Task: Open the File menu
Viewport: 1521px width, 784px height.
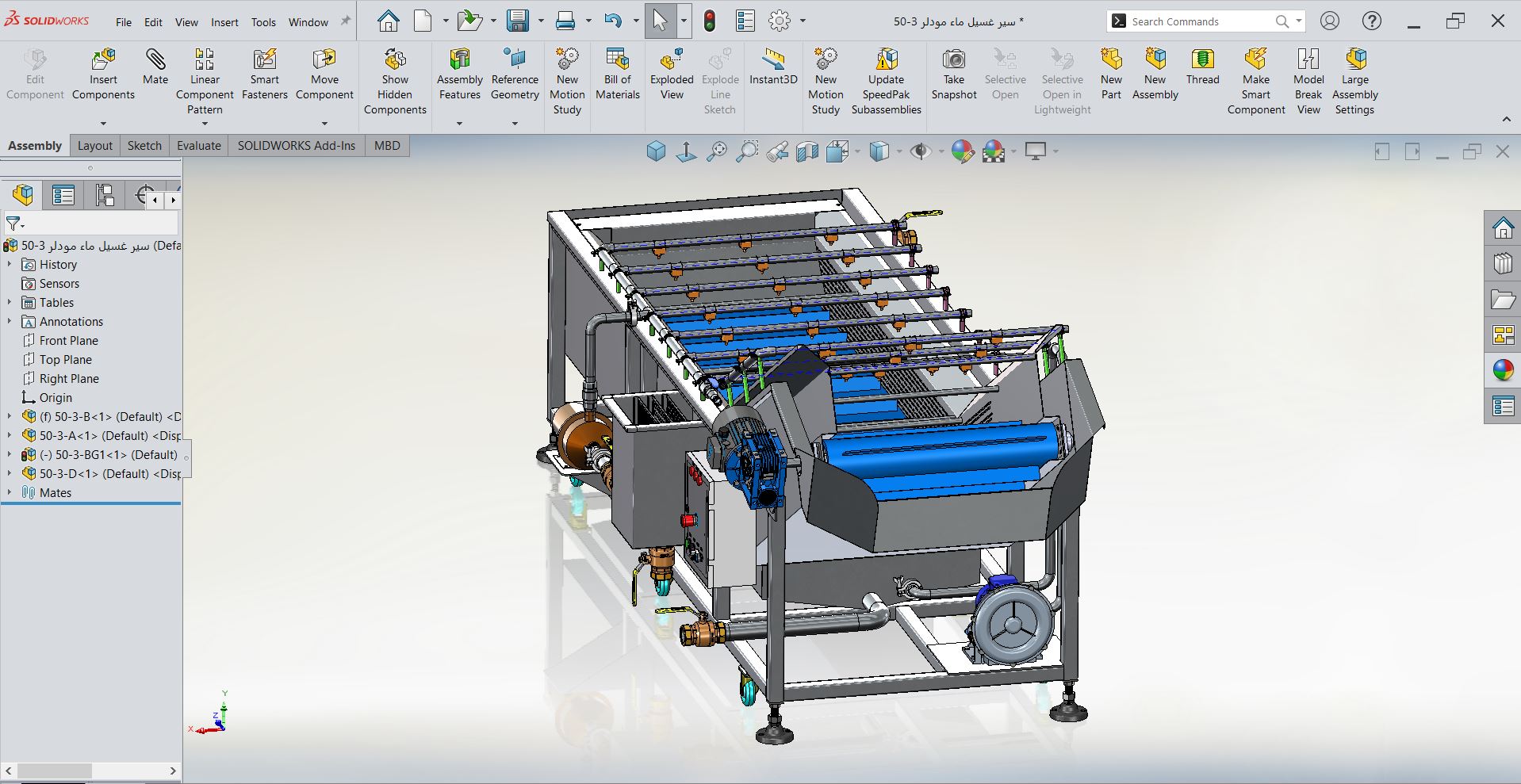Action: coord(124,22)
